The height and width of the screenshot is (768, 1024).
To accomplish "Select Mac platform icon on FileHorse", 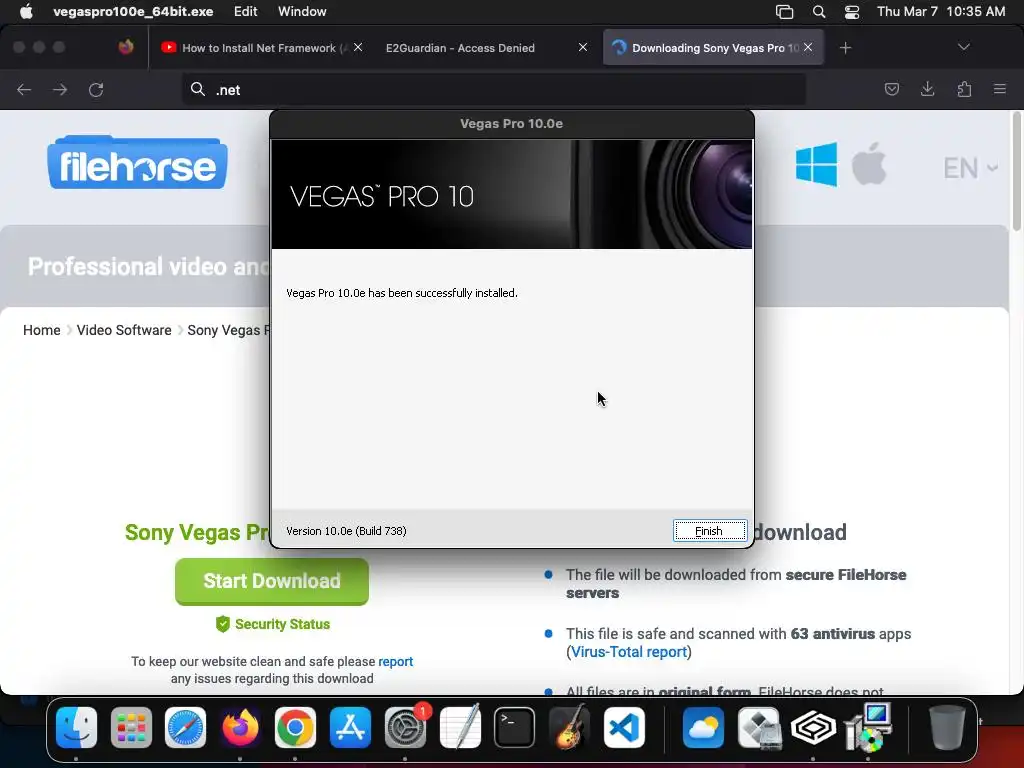I will tap(869, 163).
